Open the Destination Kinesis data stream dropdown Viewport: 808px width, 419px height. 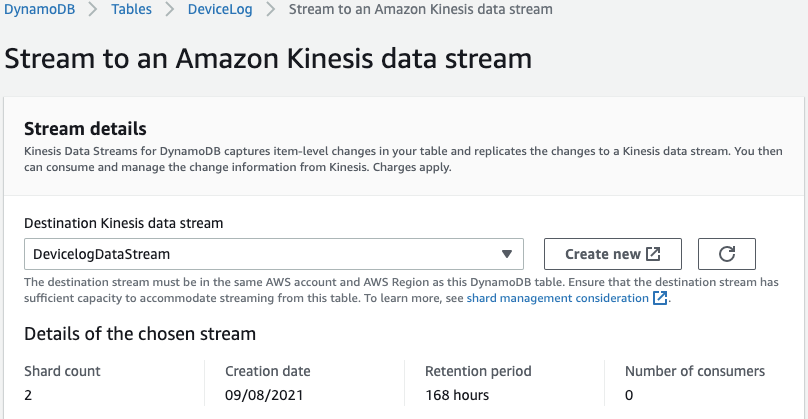point(273,254)
